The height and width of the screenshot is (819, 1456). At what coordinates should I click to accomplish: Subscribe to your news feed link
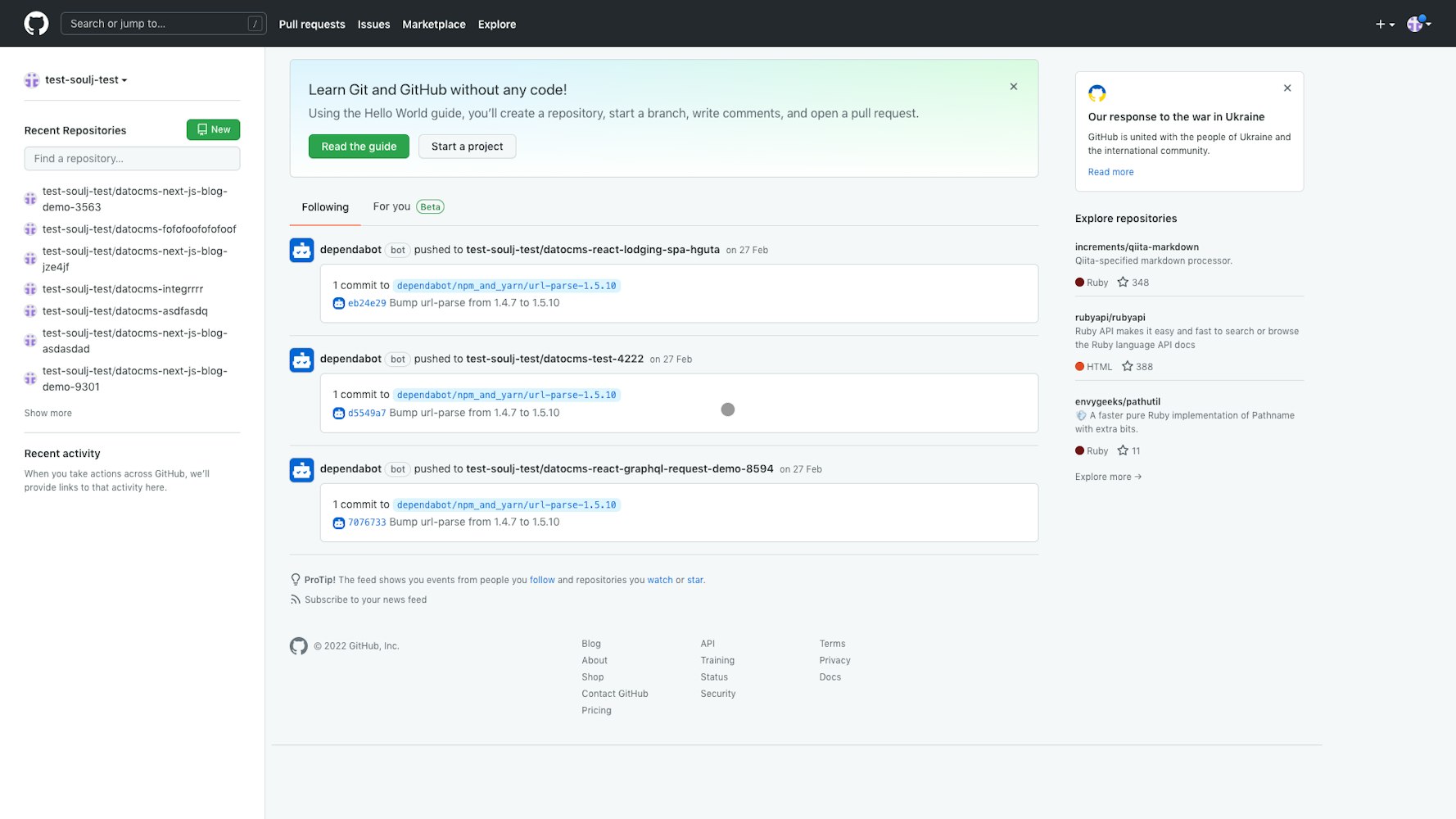pyautogui.click(x=365, y=600)
